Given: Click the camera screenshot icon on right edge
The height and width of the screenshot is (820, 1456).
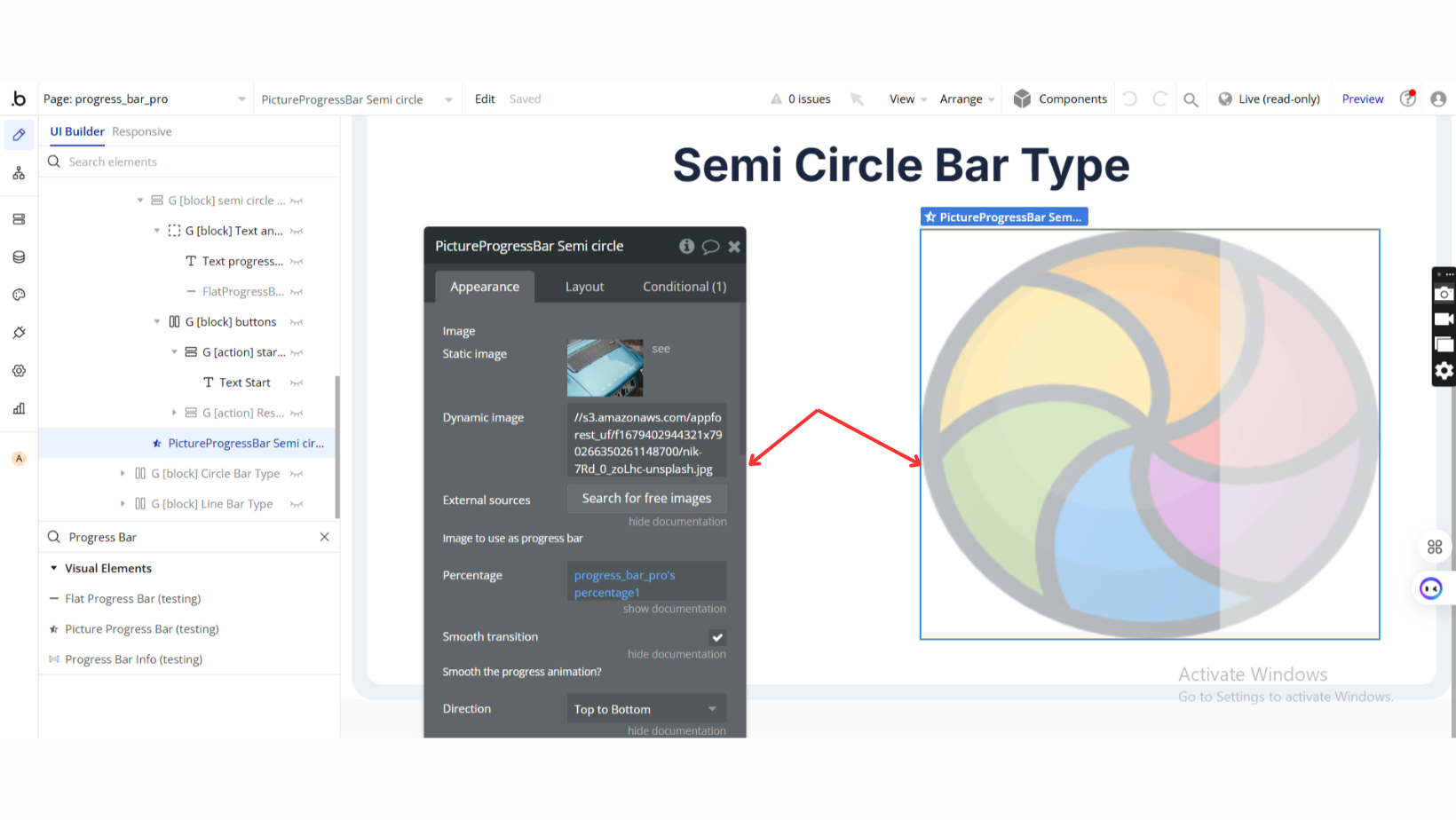Looking at the screenshot, I should [x=1444, y=294].
